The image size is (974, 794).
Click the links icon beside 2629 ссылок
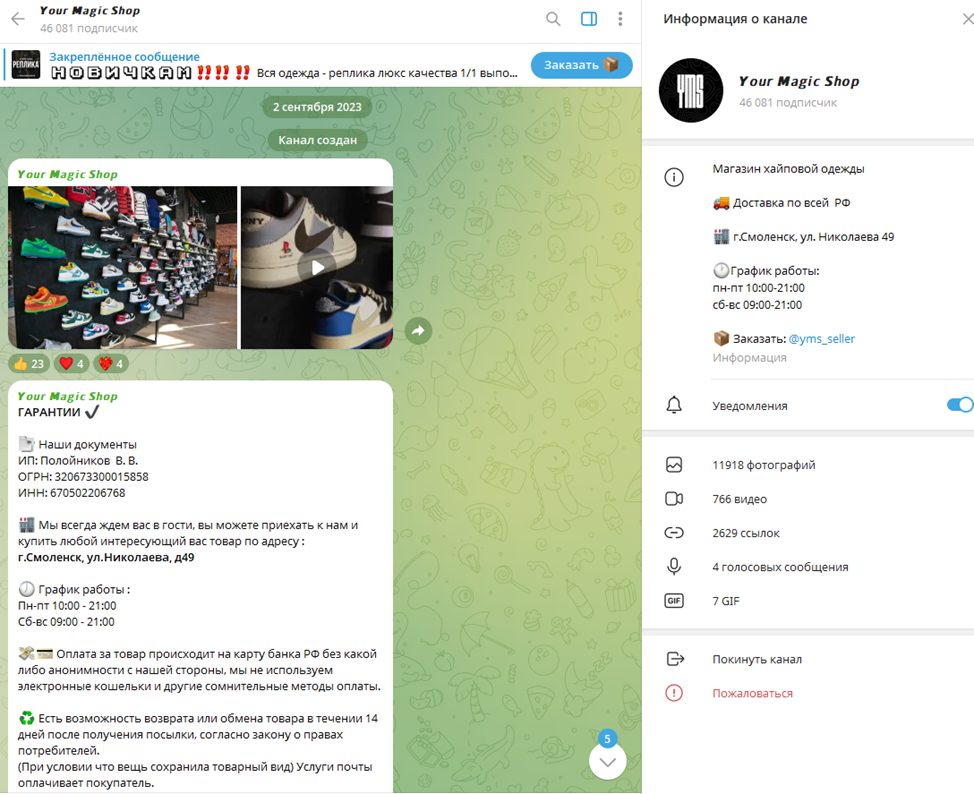coord(674,533)
